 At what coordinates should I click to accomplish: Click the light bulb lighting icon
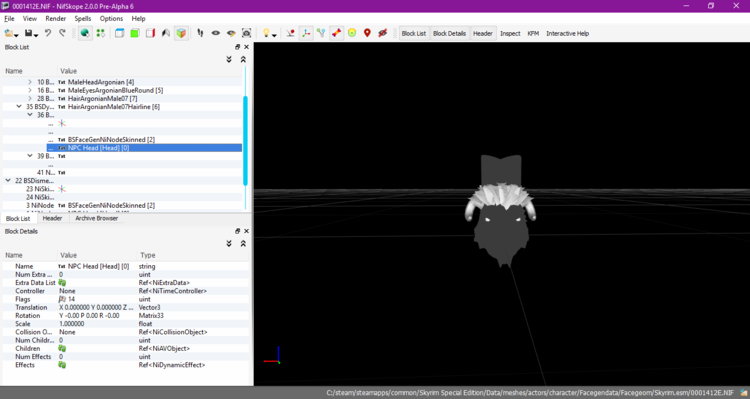[x=266, y=33]
